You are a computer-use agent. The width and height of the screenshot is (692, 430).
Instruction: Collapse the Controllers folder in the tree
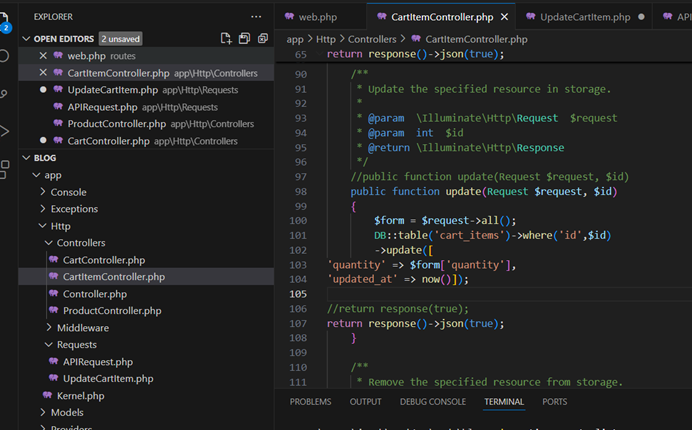[x=80, y=243]
